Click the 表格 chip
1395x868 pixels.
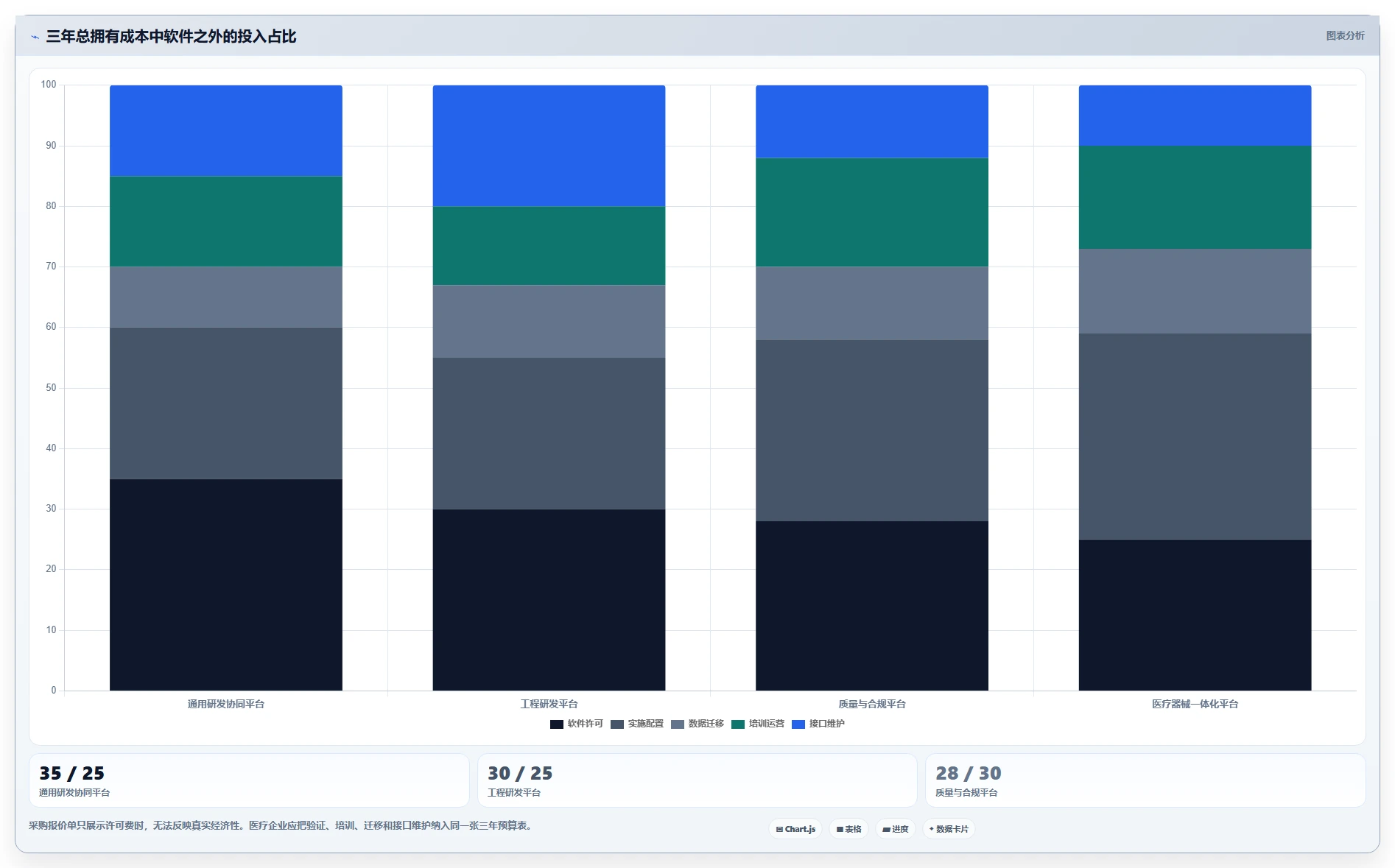pyautogui.click(x=848, y=829)
